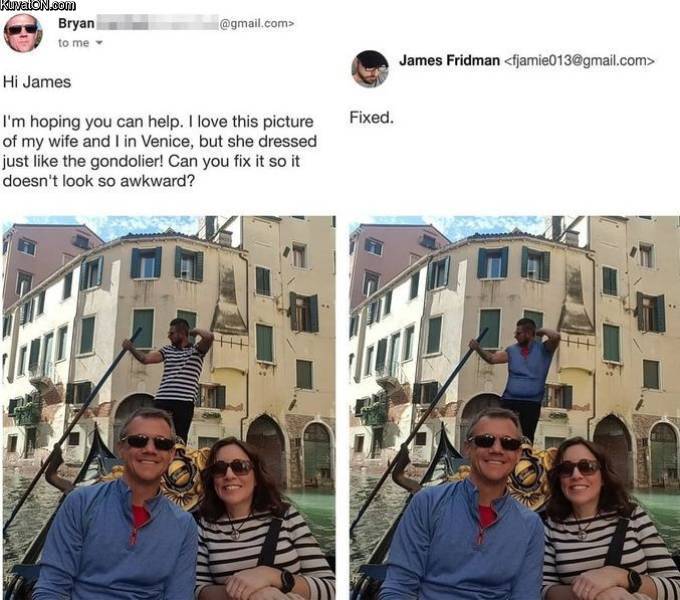Click James Fridman's profile avatar
The width and height of the screenshot is (680, 600).
click(370, 69)
